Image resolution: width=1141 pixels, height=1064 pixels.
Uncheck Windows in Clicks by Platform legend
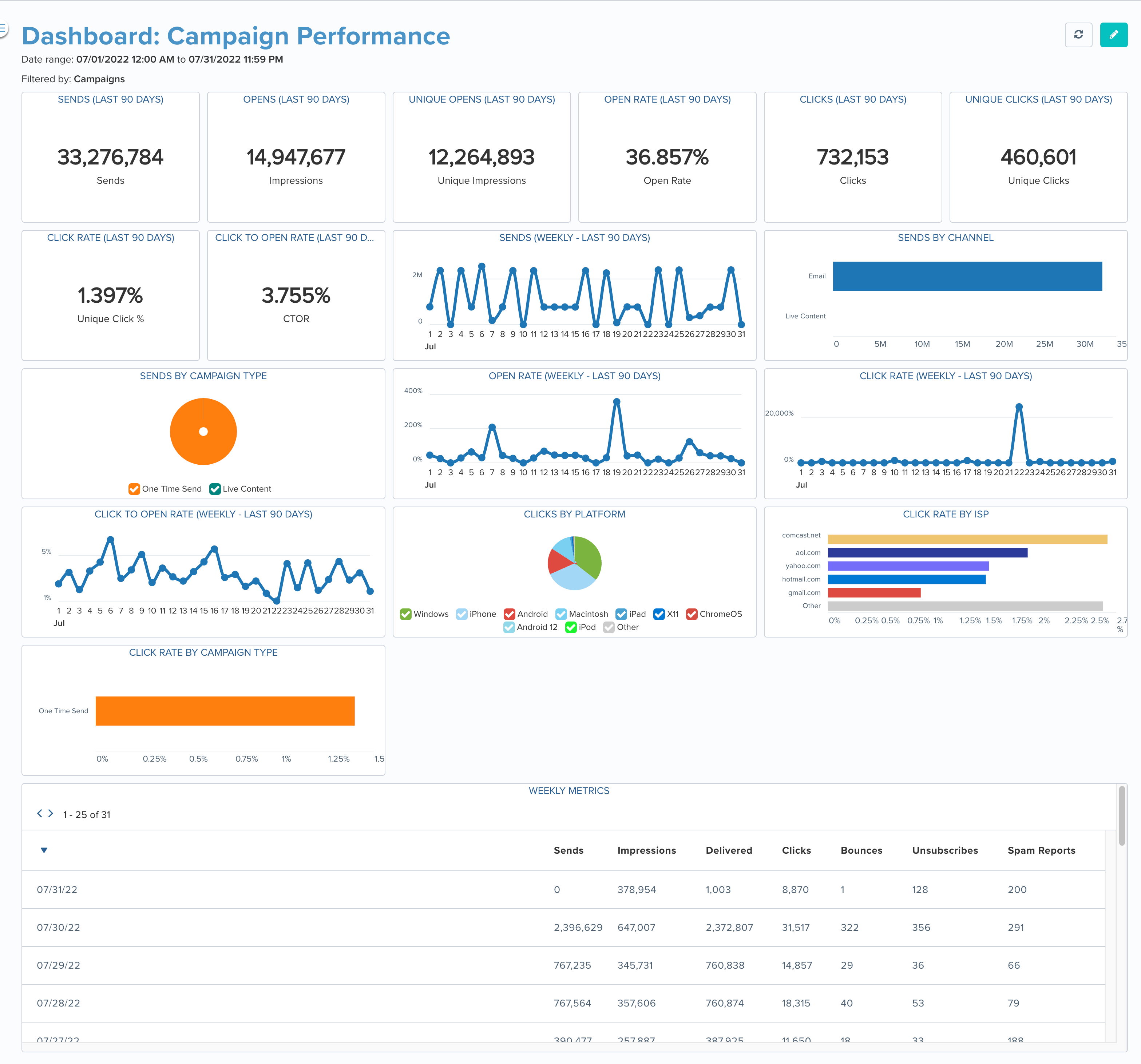point(406,614)
